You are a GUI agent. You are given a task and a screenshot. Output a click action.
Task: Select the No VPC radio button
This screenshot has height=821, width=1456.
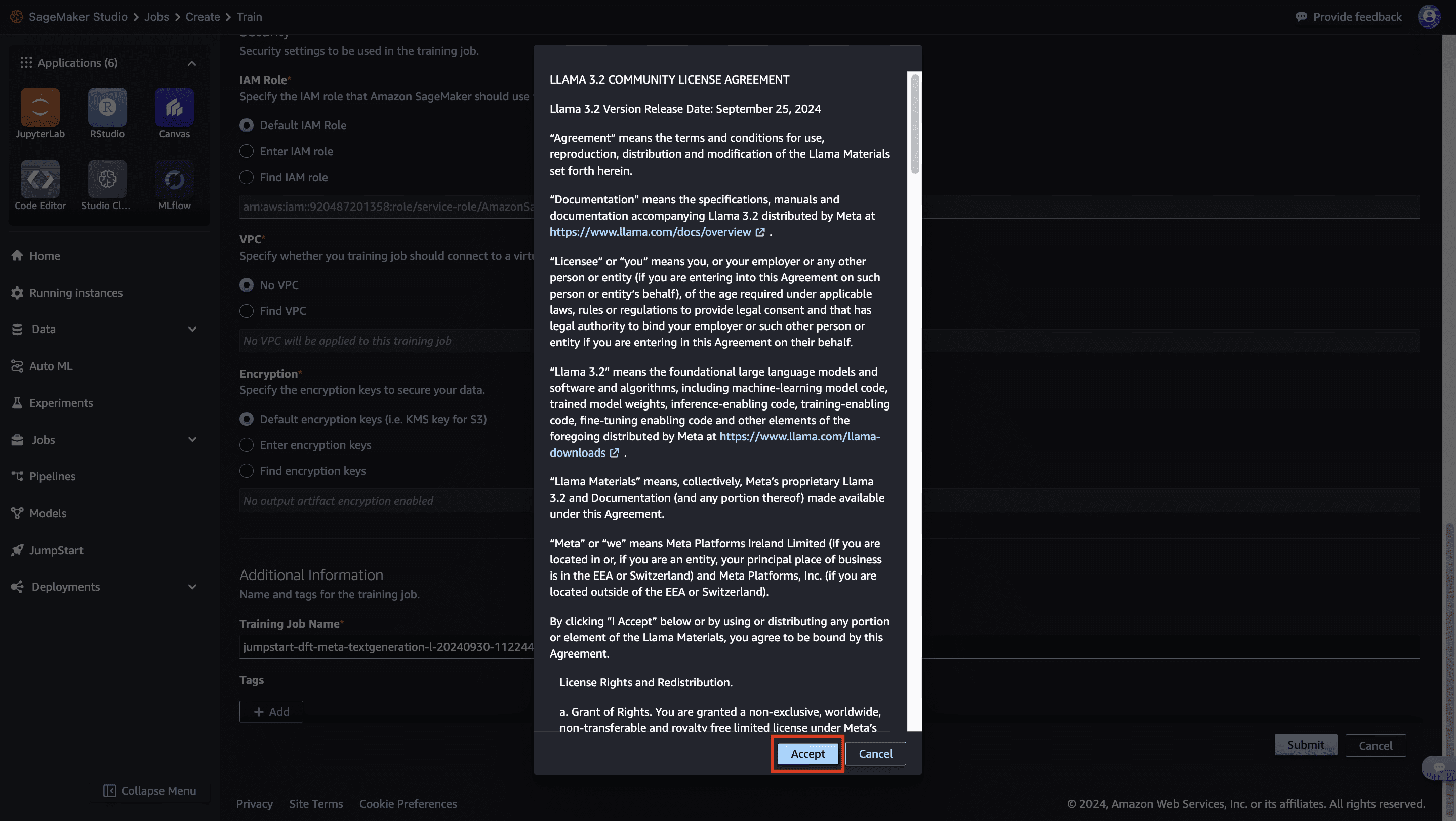(246, 285)
